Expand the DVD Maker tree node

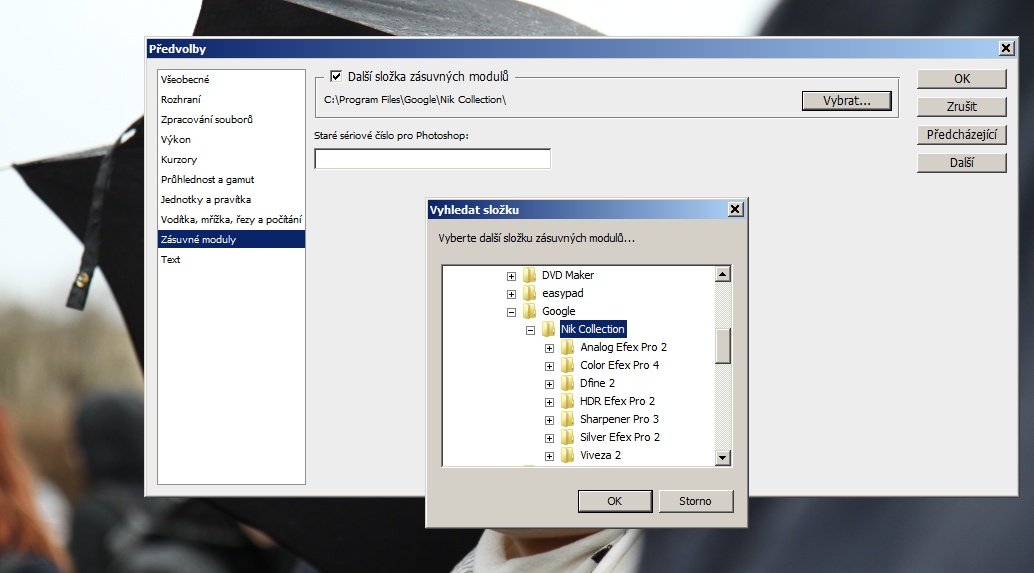[x=512, y=276]
